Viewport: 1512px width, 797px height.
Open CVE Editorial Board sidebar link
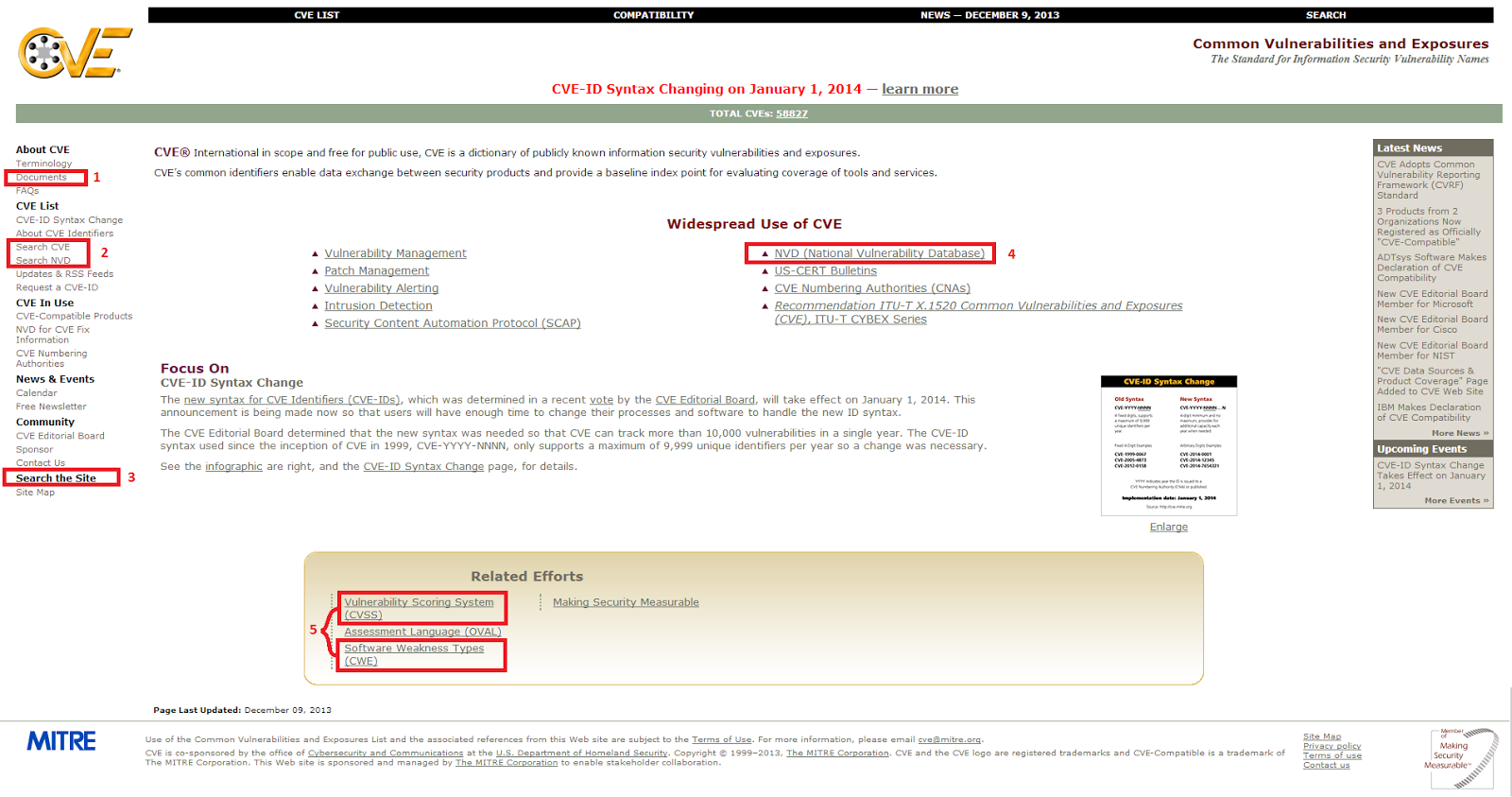click(x=60, y=436)
